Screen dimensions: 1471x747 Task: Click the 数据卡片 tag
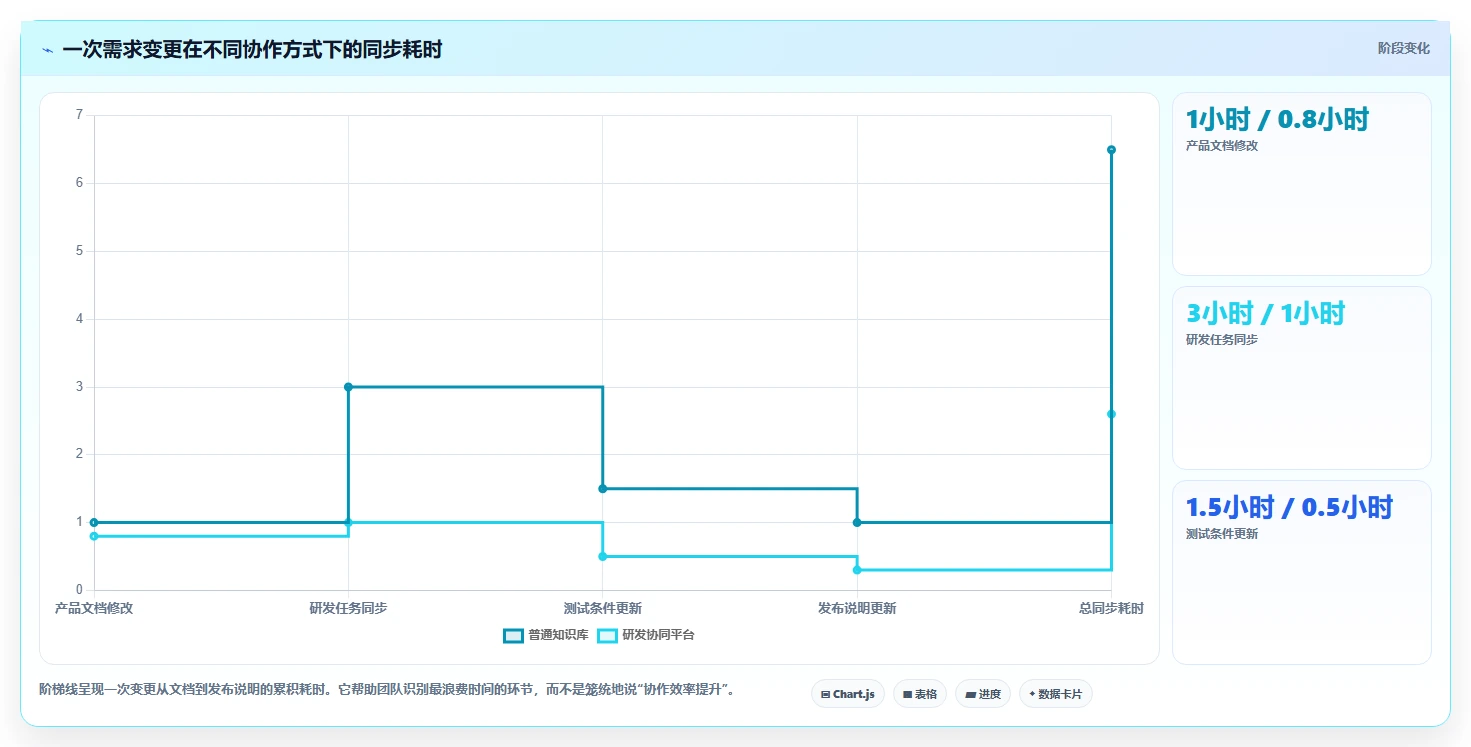(x=1055, y=694)
